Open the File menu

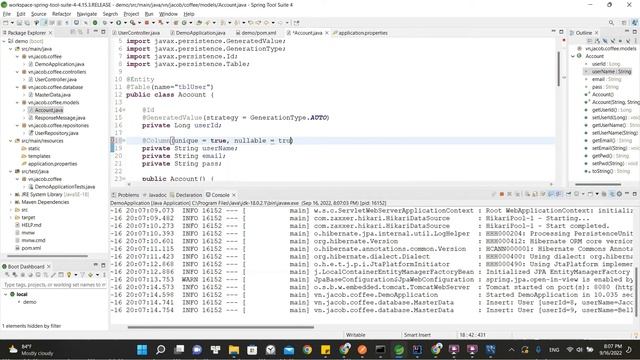(x=7, y=14)
